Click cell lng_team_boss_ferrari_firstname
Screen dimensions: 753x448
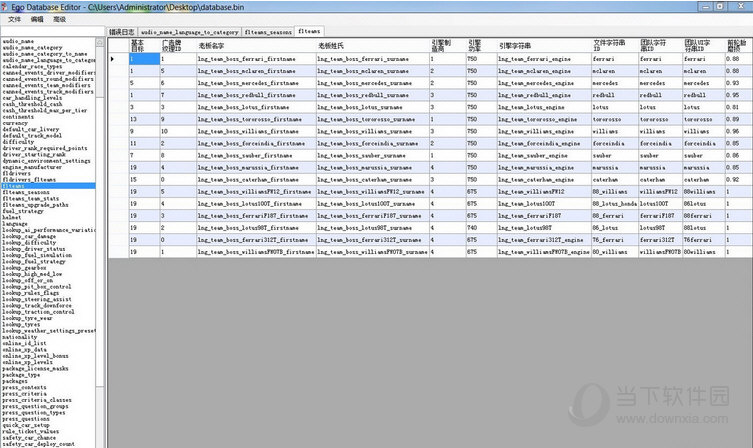click(x=256, y=59)
